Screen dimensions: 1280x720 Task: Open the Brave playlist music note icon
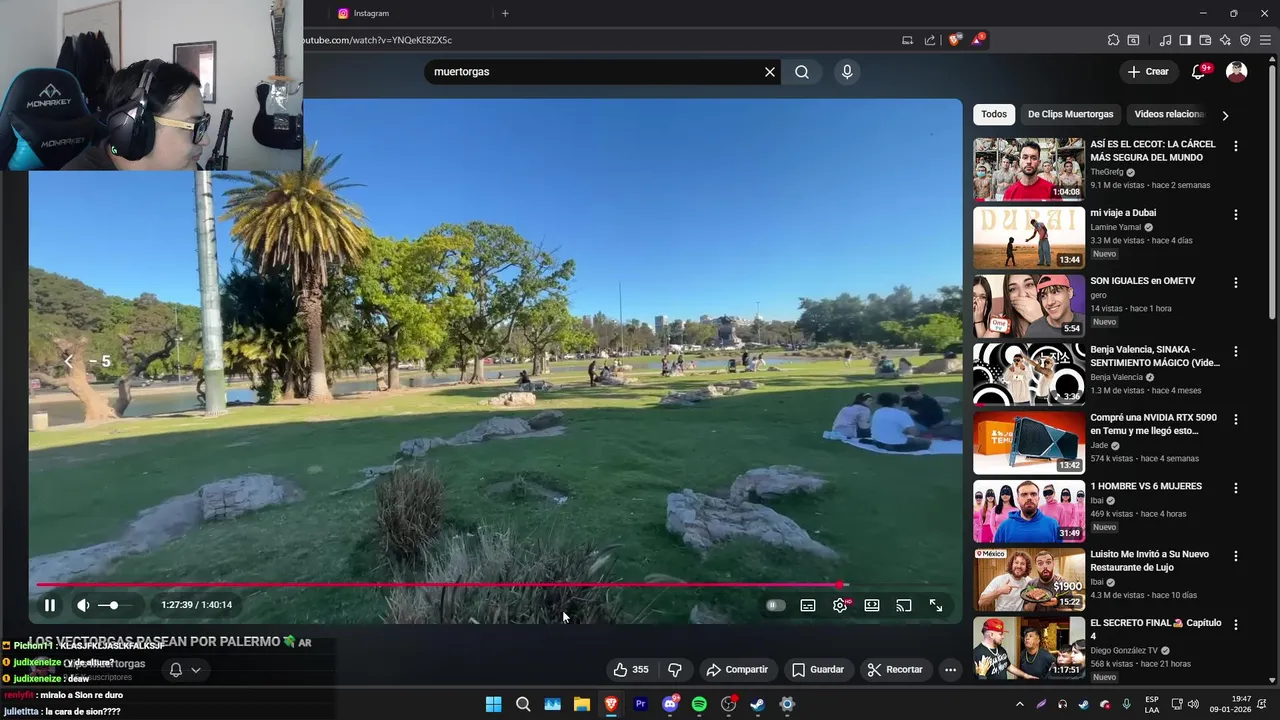click(x=1165, y=40)
